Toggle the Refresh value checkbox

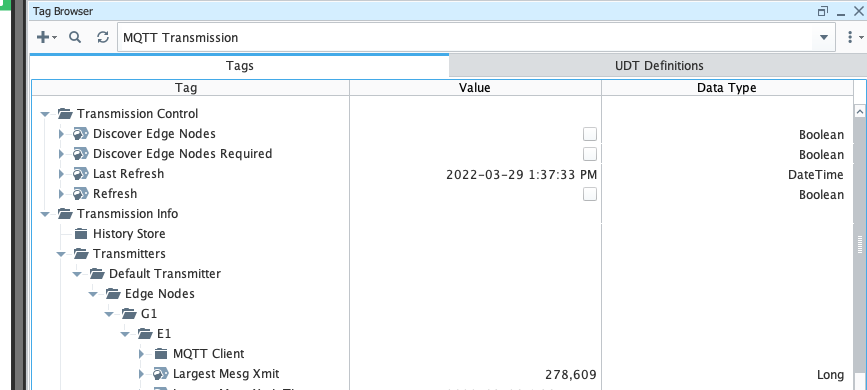click(590, 194)
